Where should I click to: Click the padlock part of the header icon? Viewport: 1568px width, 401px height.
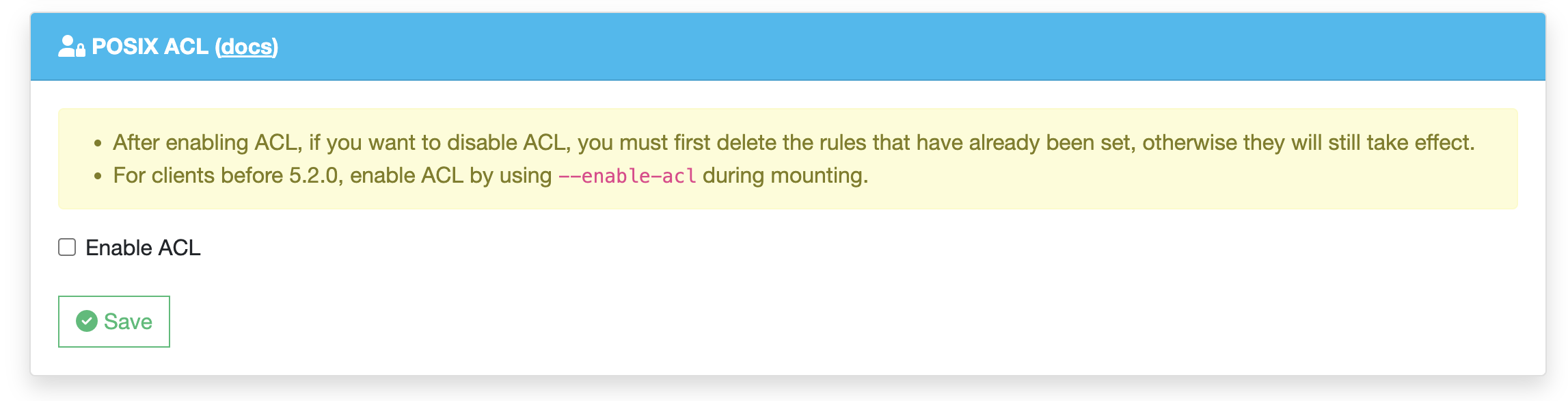[80, 51]
